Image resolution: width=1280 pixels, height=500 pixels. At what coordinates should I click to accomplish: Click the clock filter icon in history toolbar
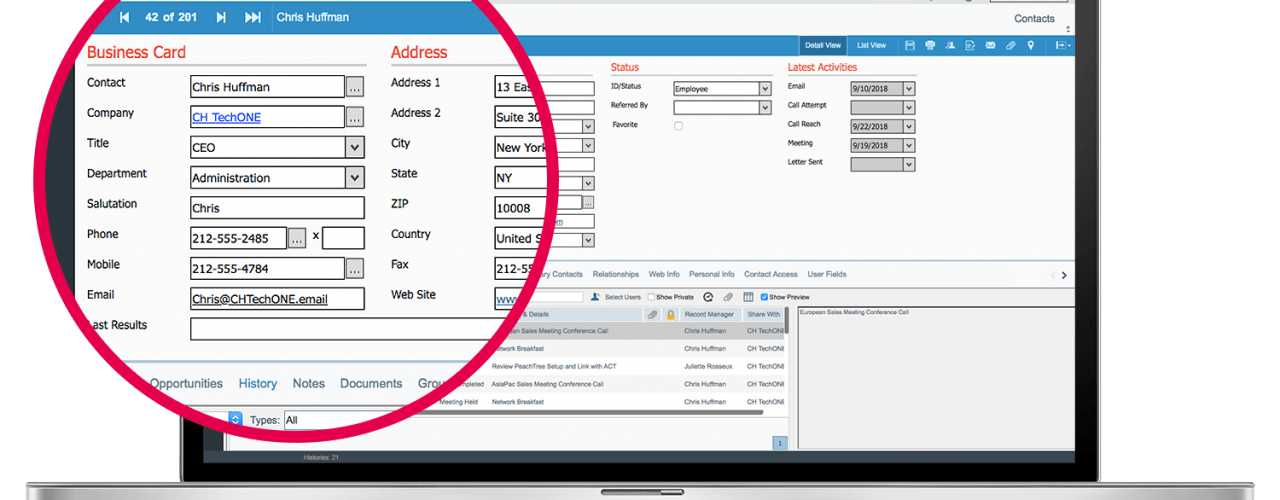click(708, 297)
